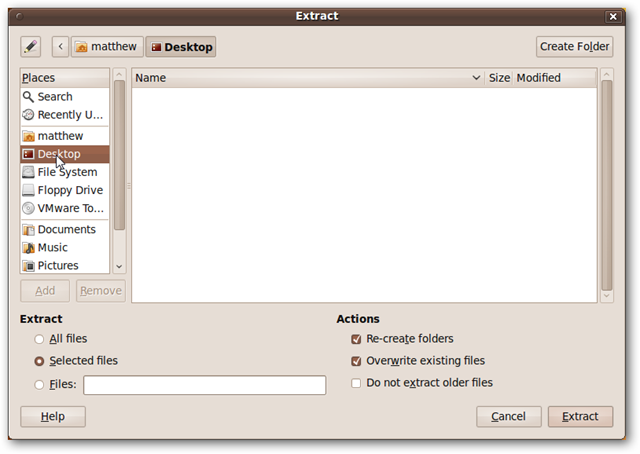Image resolution: width=640 pixels, height=454 pixels.
Task: Click the File System drive icon
Action: (28, 172)
